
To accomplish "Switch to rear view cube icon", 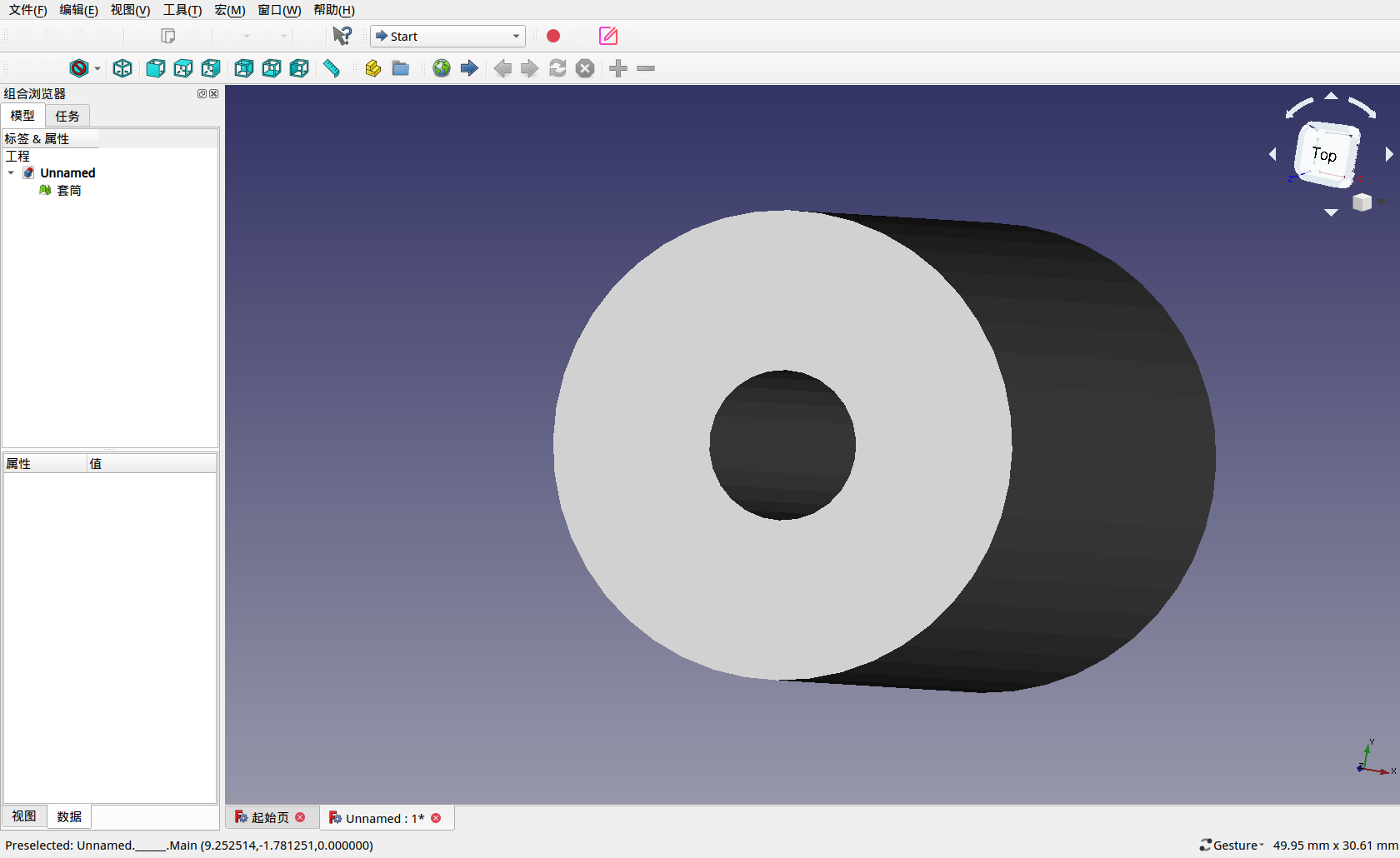I will (x=243, y=68).
